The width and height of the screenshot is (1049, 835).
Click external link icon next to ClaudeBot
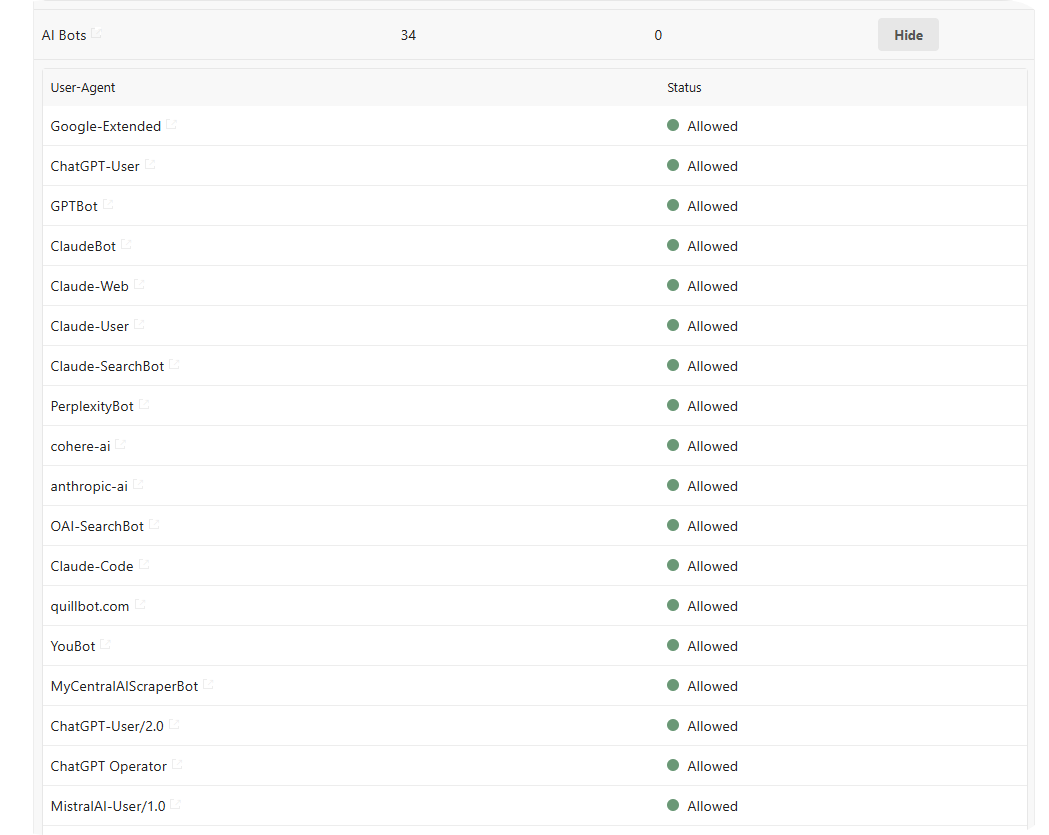point(126,244)
